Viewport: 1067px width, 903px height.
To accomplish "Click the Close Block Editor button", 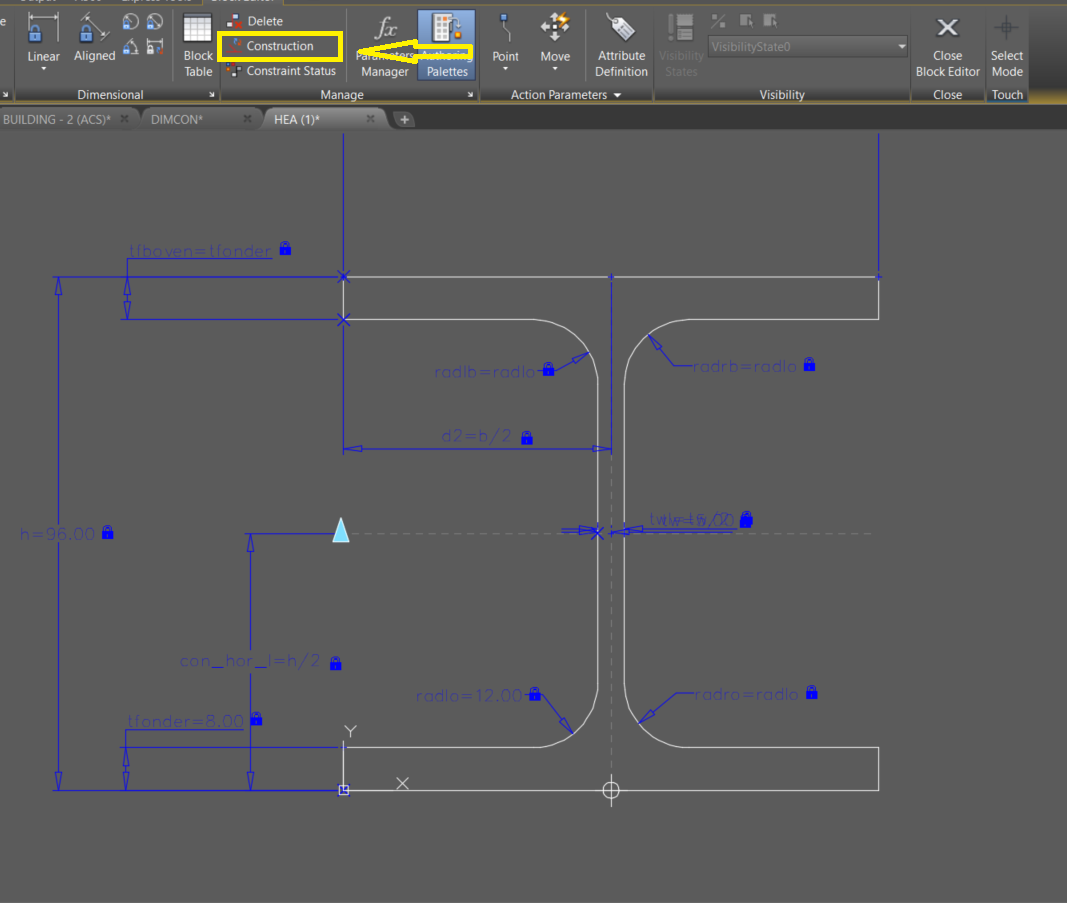I will (x=947, y=45).
